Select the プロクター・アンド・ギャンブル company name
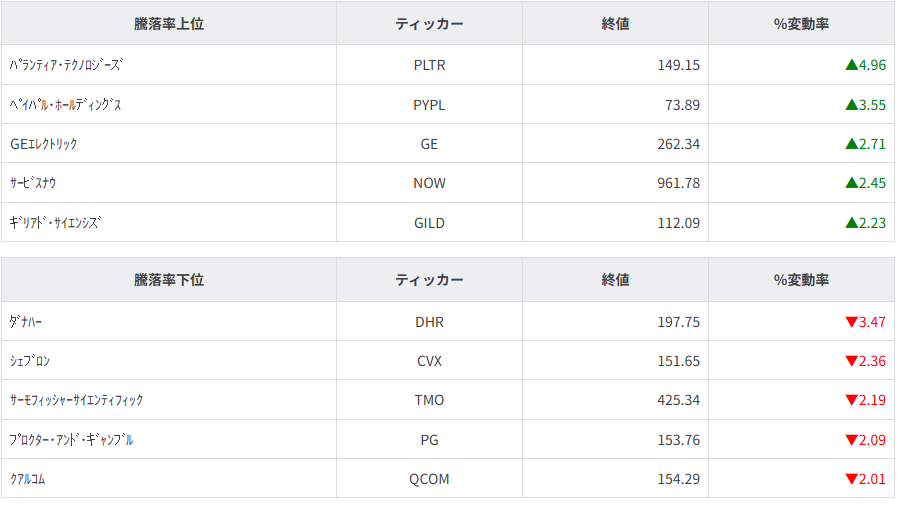This screenshot has height=505, width=899. coord(71,440)
